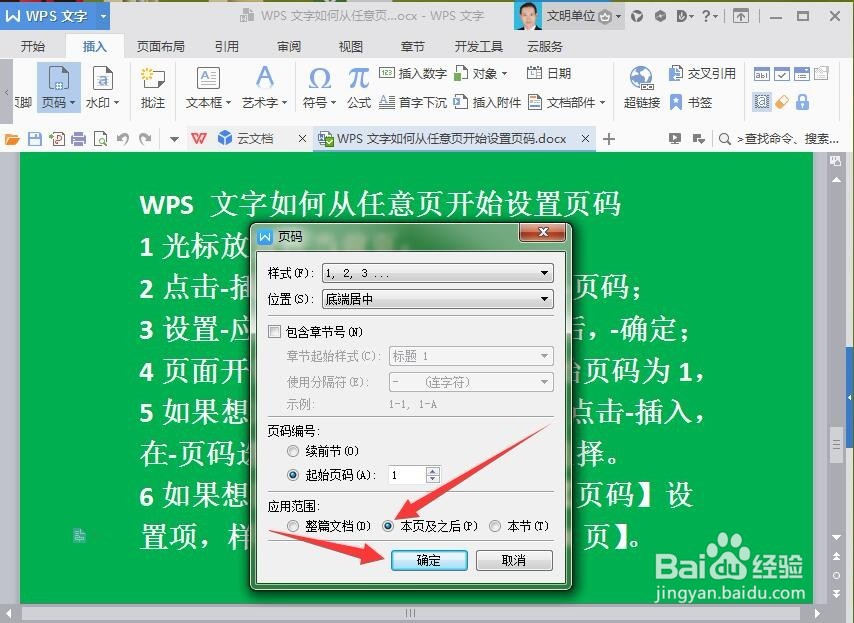
Task: Click the 查找命令 search box
Action: [x=779, y=139]
